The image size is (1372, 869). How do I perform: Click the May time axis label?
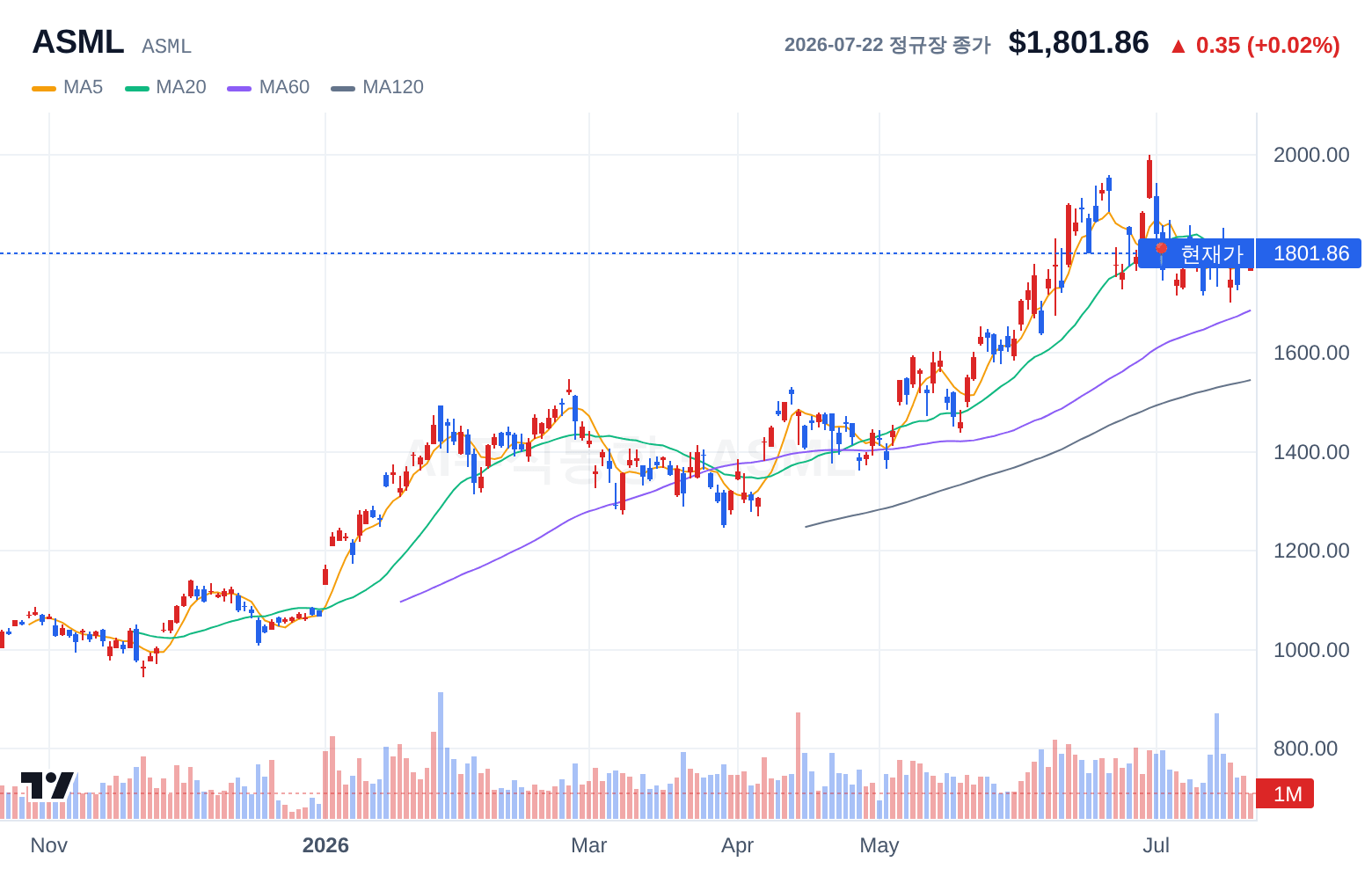click(x=879, y=845)
